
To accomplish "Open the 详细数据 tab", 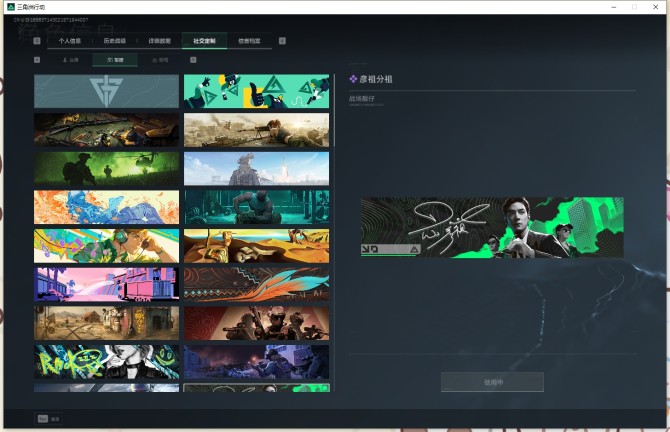I will coord(159,41).
